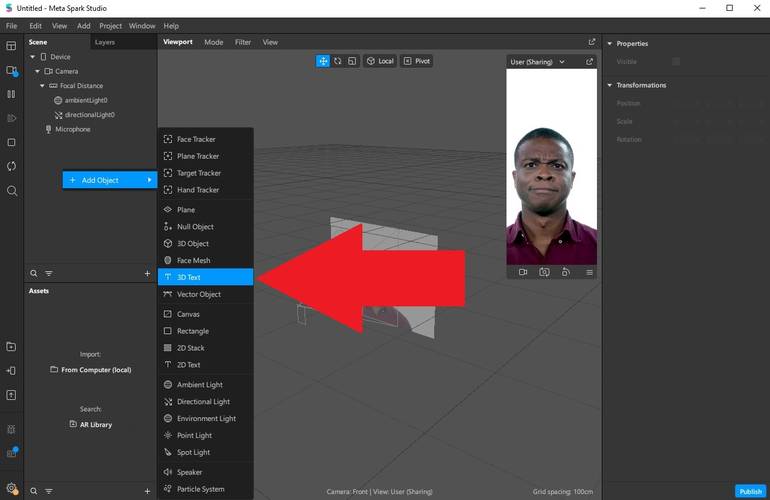This screenshot has height=500, width=770.
Task: Click the pause icon in left sidebar
Action: (11, 94)
